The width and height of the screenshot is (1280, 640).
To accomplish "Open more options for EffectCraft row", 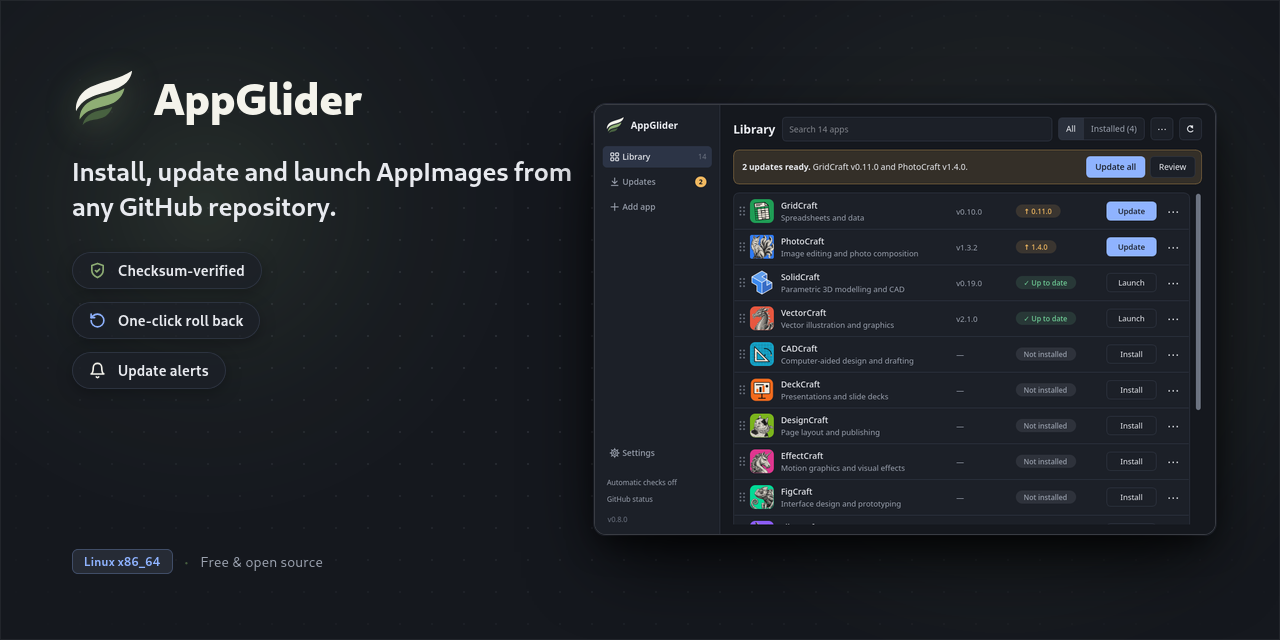I will pos(1173,461).
